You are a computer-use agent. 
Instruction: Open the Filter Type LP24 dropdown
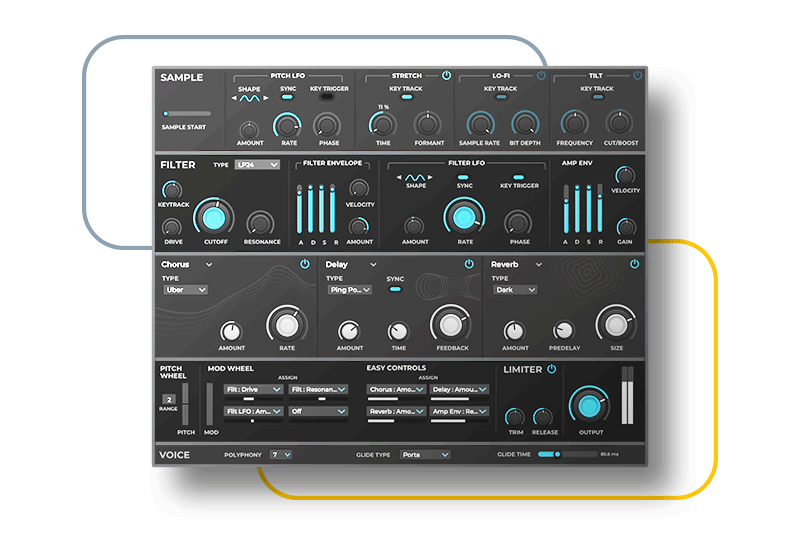tap(257, 165)
